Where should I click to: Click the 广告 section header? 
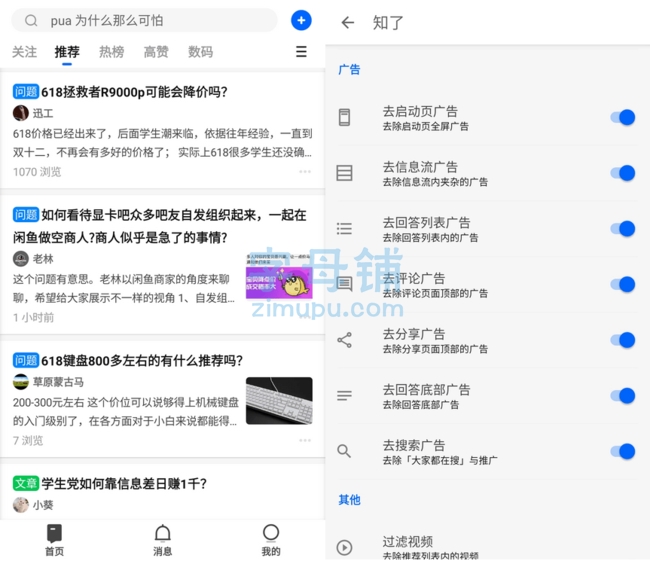click(349, 69)
